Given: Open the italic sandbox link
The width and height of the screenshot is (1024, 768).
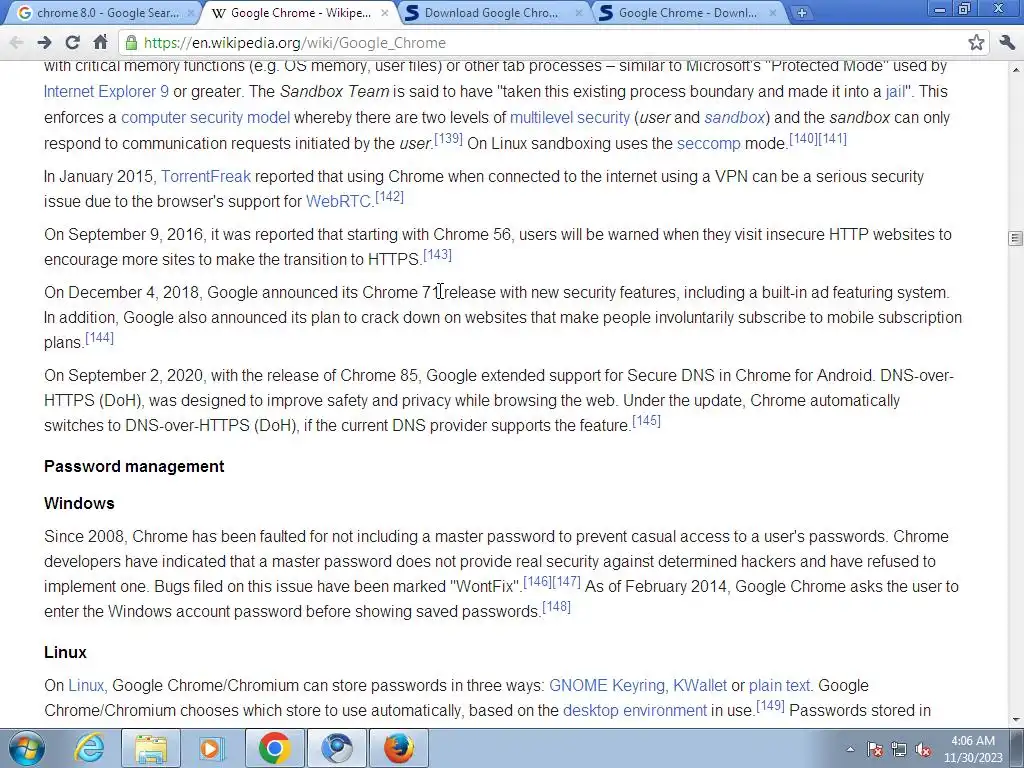Looking at the screenshot, I should pyautogui.click(x=734, y=118).
